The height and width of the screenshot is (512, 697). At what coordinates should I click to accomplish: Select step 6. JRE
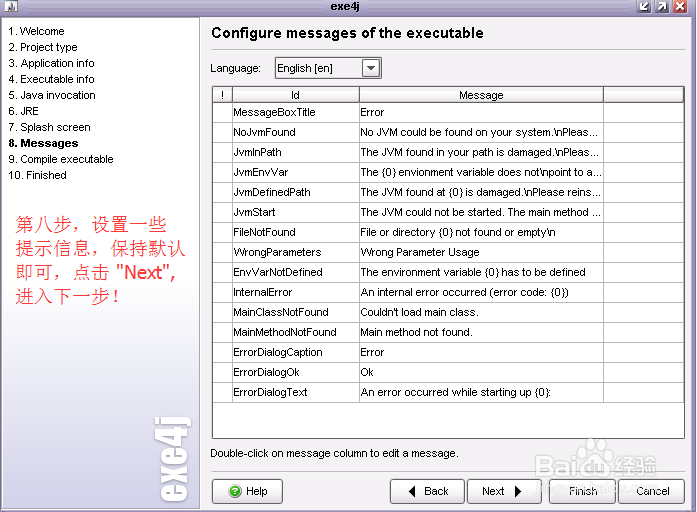(x=23, y=111)
